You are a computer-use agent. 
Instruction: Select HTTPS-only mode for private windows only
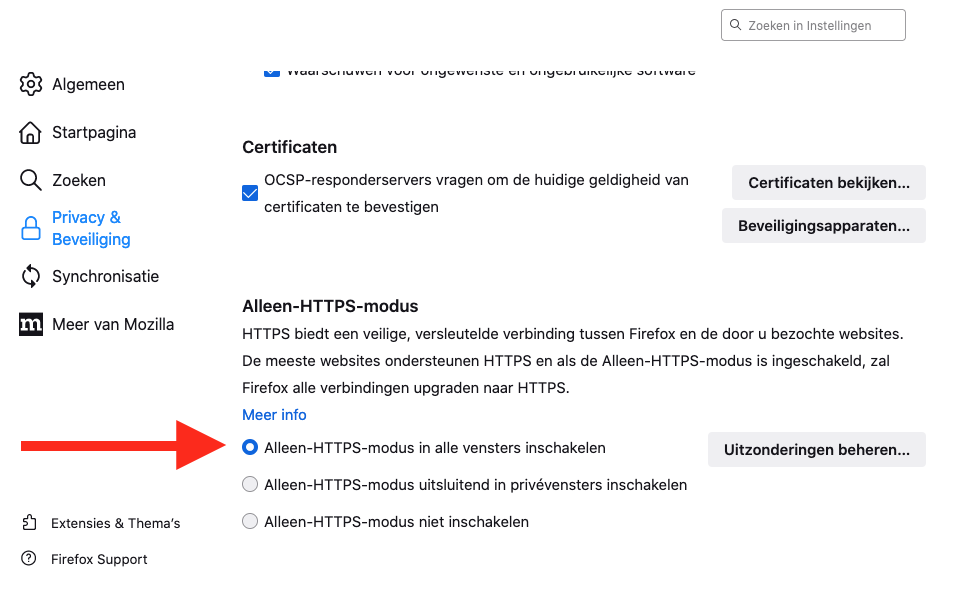point(250,485)
